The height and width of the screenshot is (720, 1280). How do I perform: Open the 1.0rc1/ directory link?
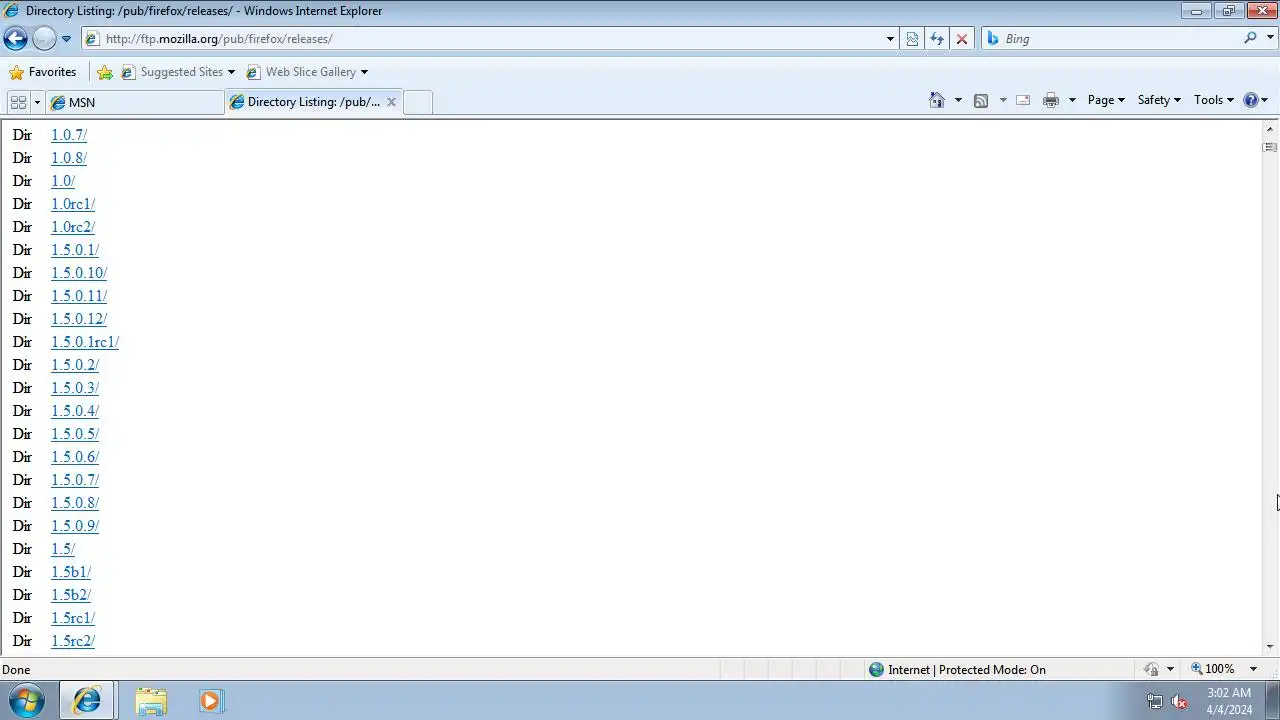(73, 204)
